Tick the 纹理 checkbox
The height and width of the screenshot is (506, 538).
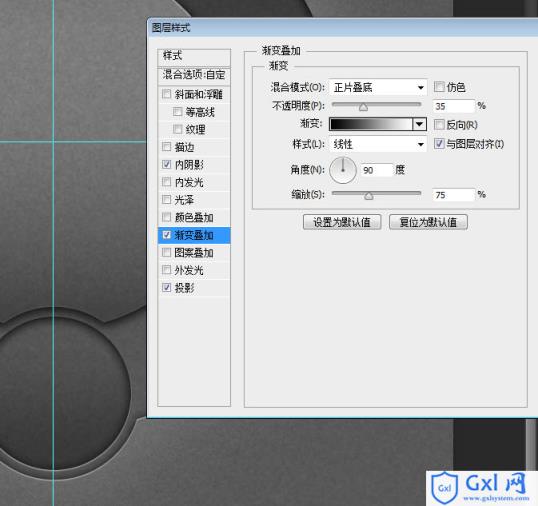177,129
